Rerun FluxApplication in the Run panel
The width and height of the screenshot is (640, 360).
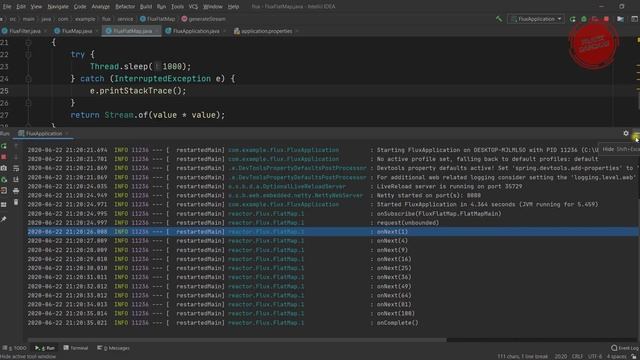pos(4,146)
